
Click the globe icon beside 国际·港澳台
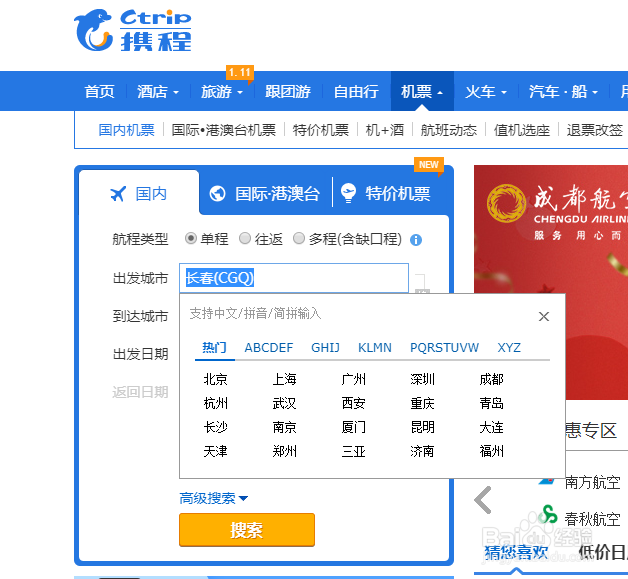click(217, 194)
